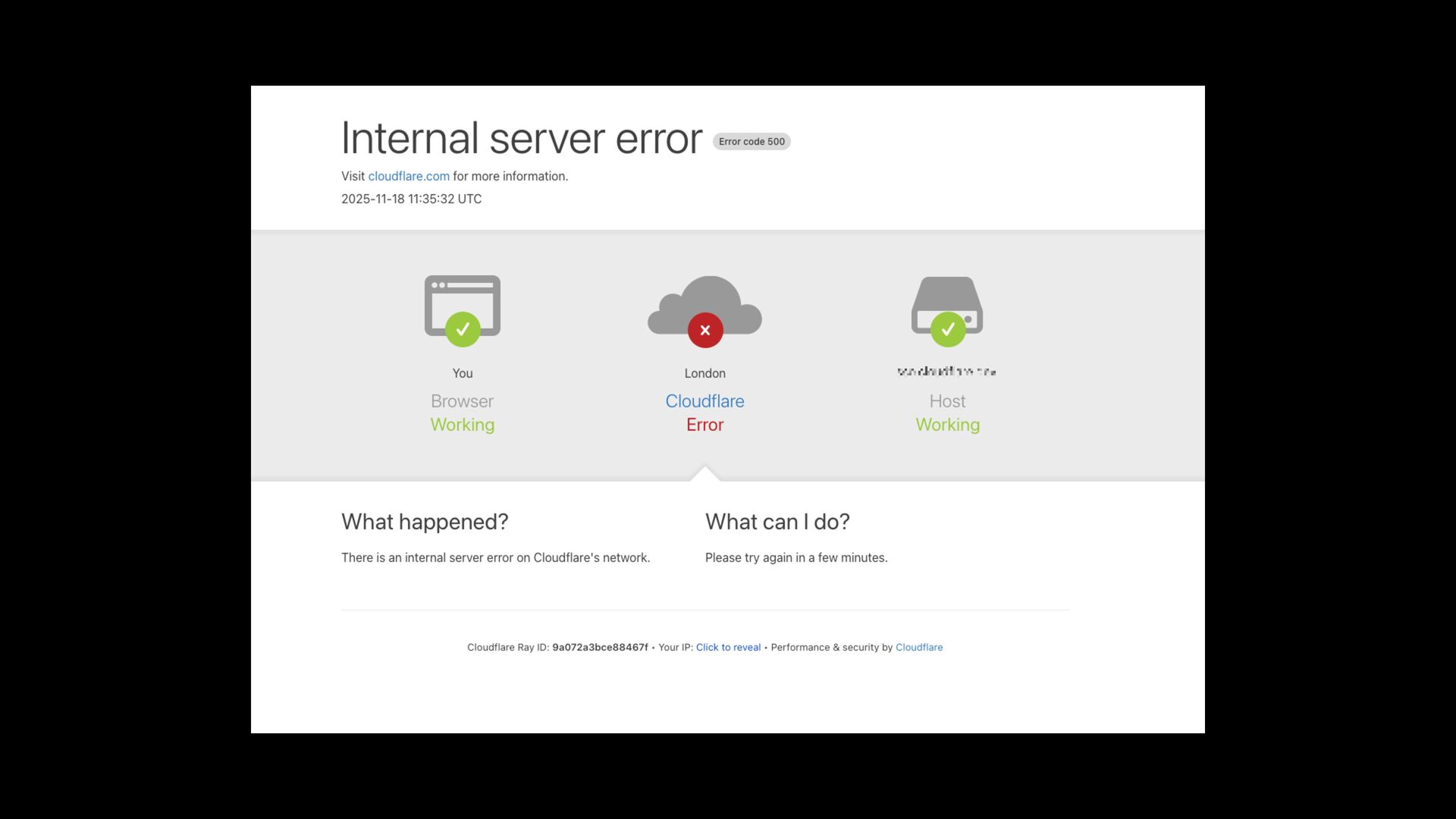Click the red Error status text
This screenshot has height=819, width=1456.
pos(704,425)
